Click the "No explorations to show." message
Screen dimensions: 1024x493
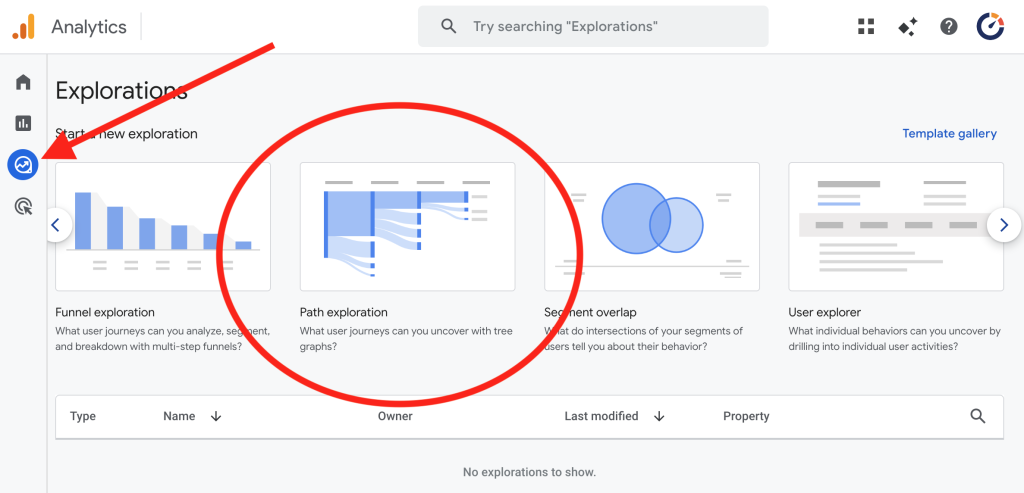(530, 471)
